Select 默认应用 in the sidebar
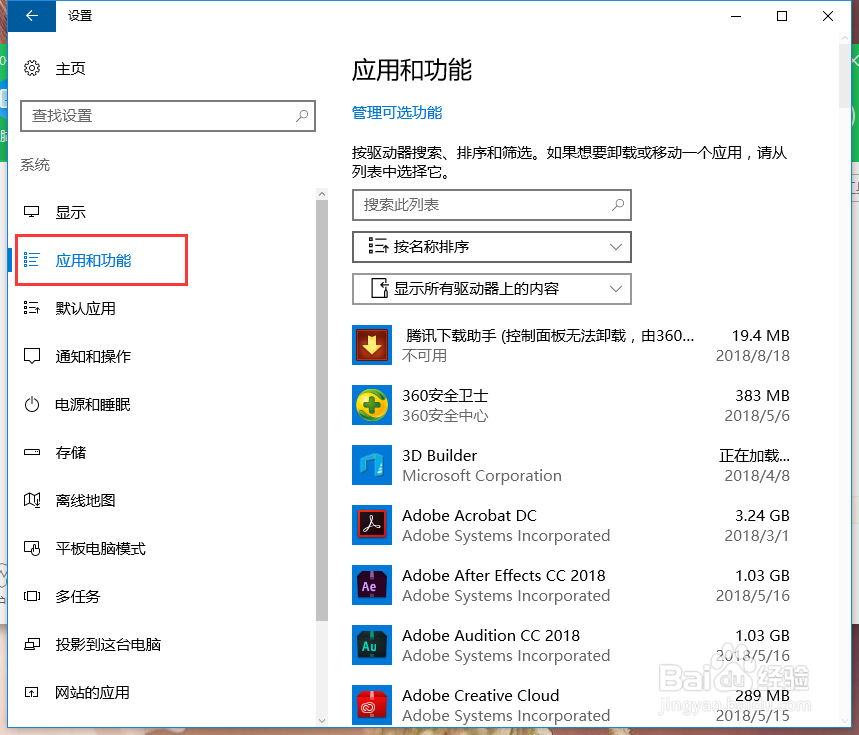This screenshot has width=859, height=735. [x=85, y=308]
